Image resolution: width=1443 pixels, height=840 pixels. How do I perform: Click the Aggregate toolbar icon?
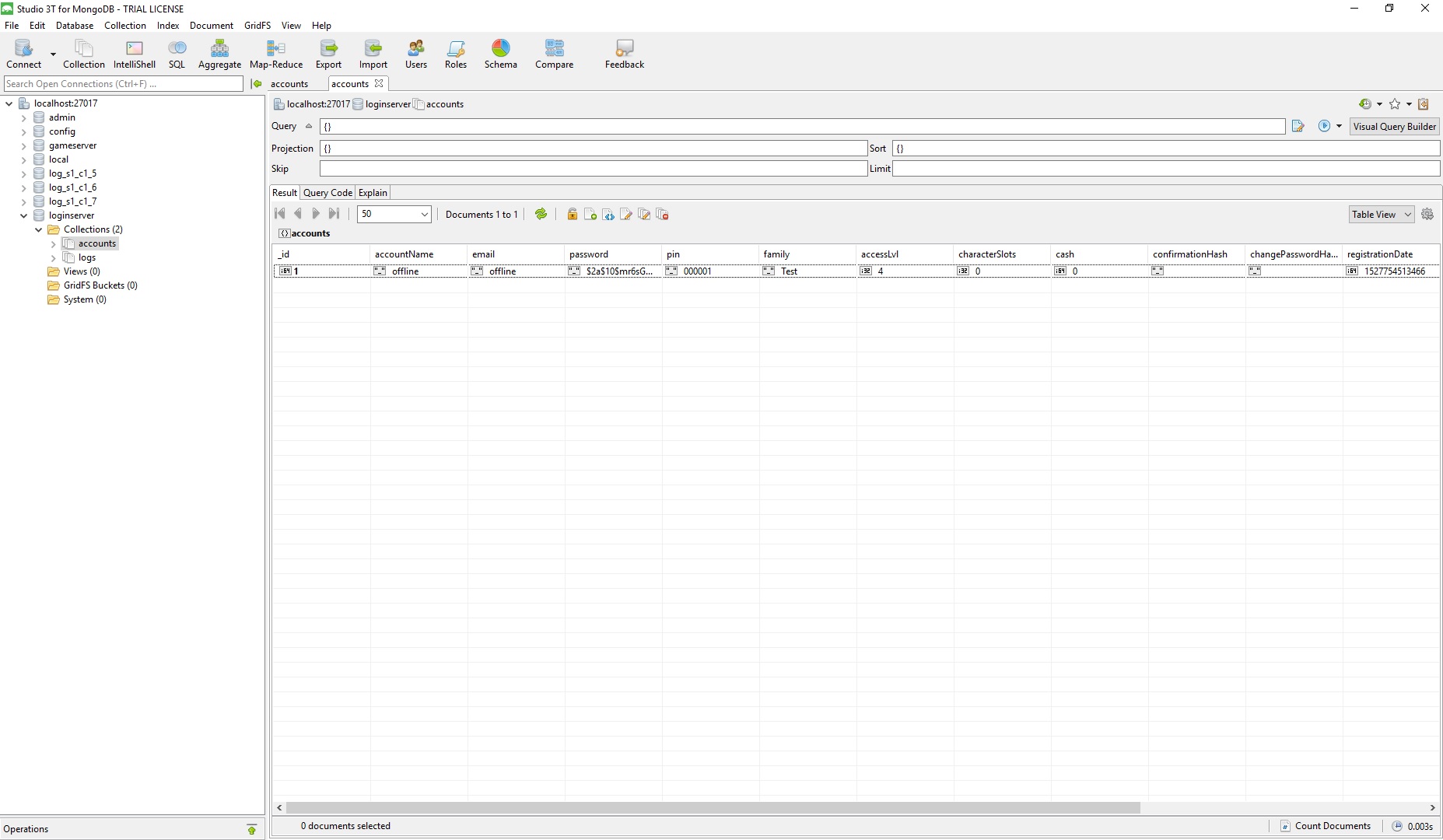pos(219,54)
